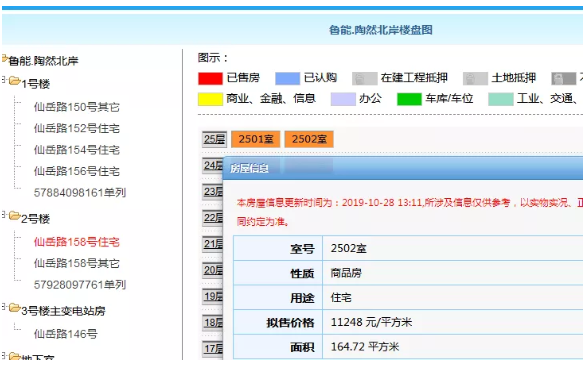Click the red 已售房 legend swatch

[x=210, y=78]
